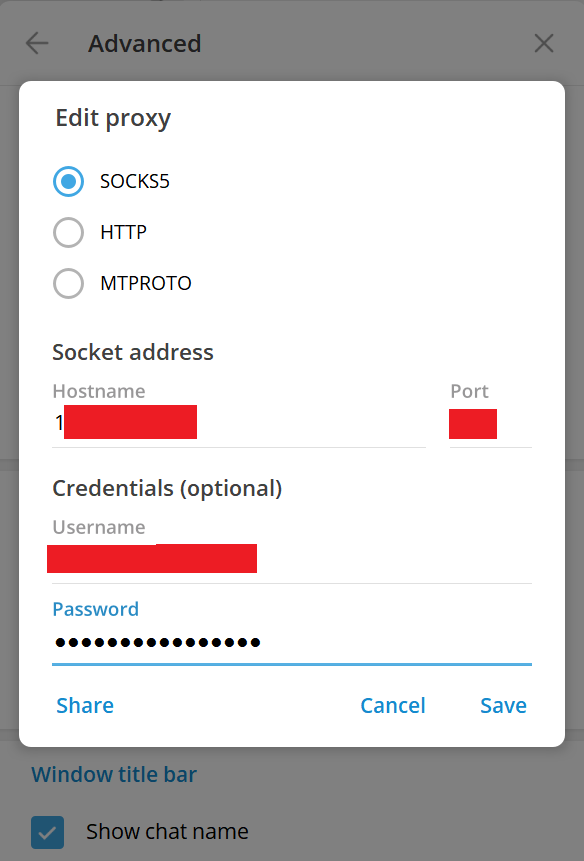Focus the Port input field
This screenshot has width=584, height=861.
point(490,424)
